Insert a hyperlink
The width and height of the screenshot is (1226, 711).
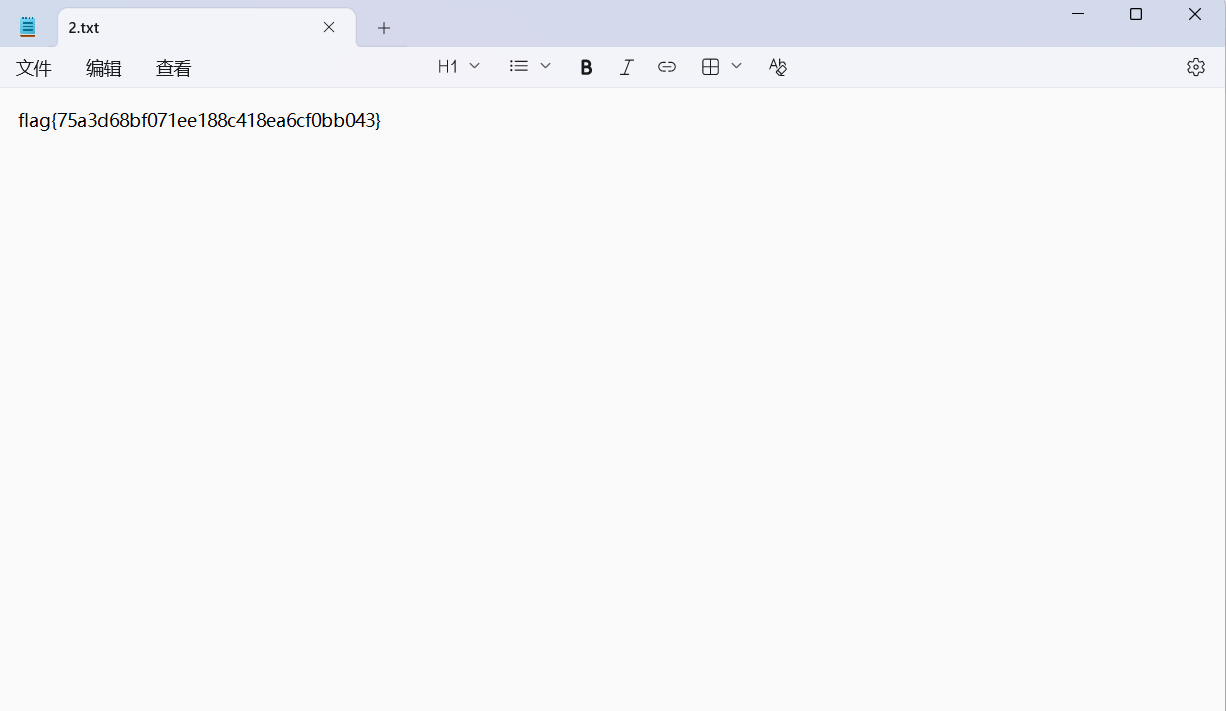(667, 67)
